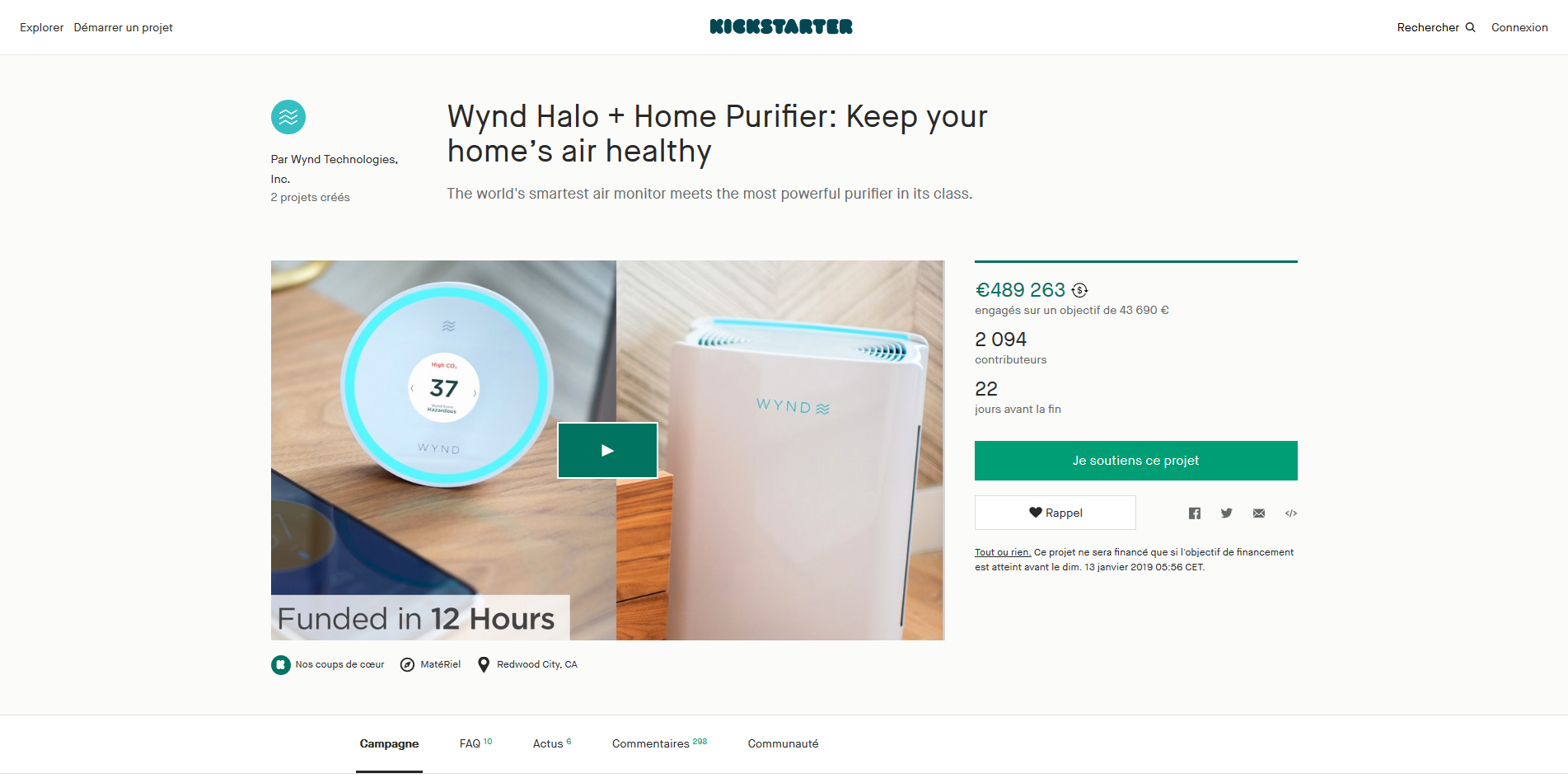Select the Communauté tab
The width and height of the screenshot is (1568, 778).
[x=783, y=743]
